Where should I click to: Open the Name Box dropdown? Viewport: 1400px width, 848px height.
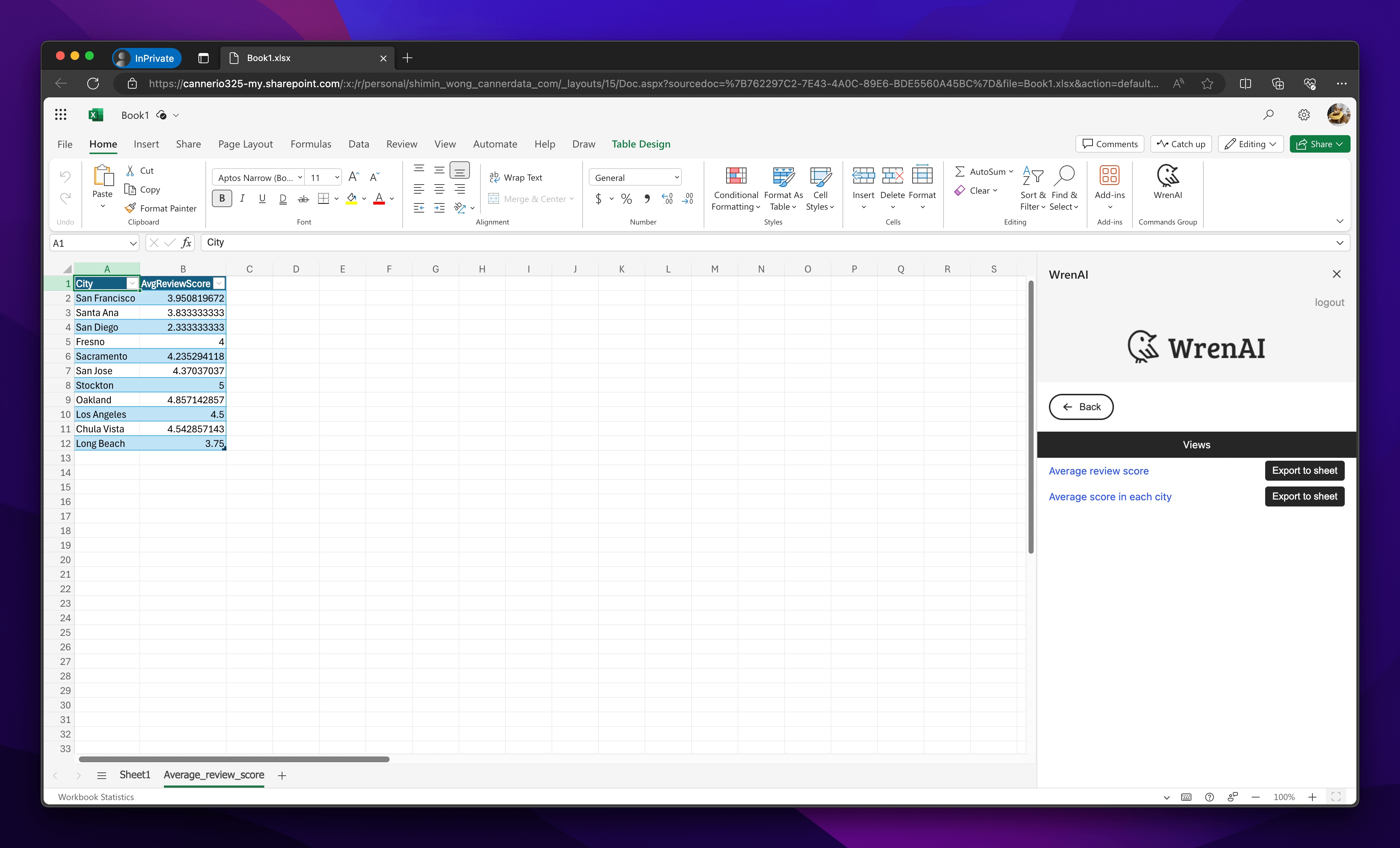pyautogui.click(x=133, y=243)
